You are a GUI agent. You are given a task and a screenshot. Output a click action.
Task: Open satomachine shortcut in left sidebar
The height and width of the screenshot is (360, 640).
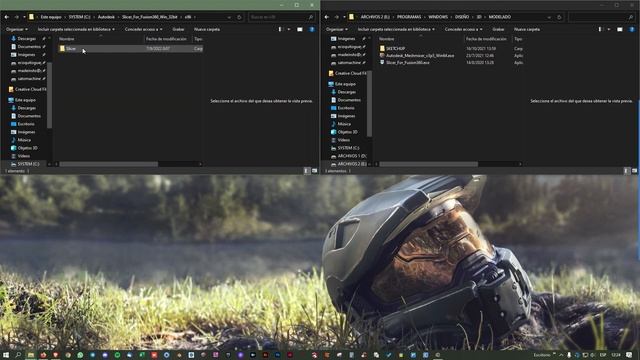28,79
